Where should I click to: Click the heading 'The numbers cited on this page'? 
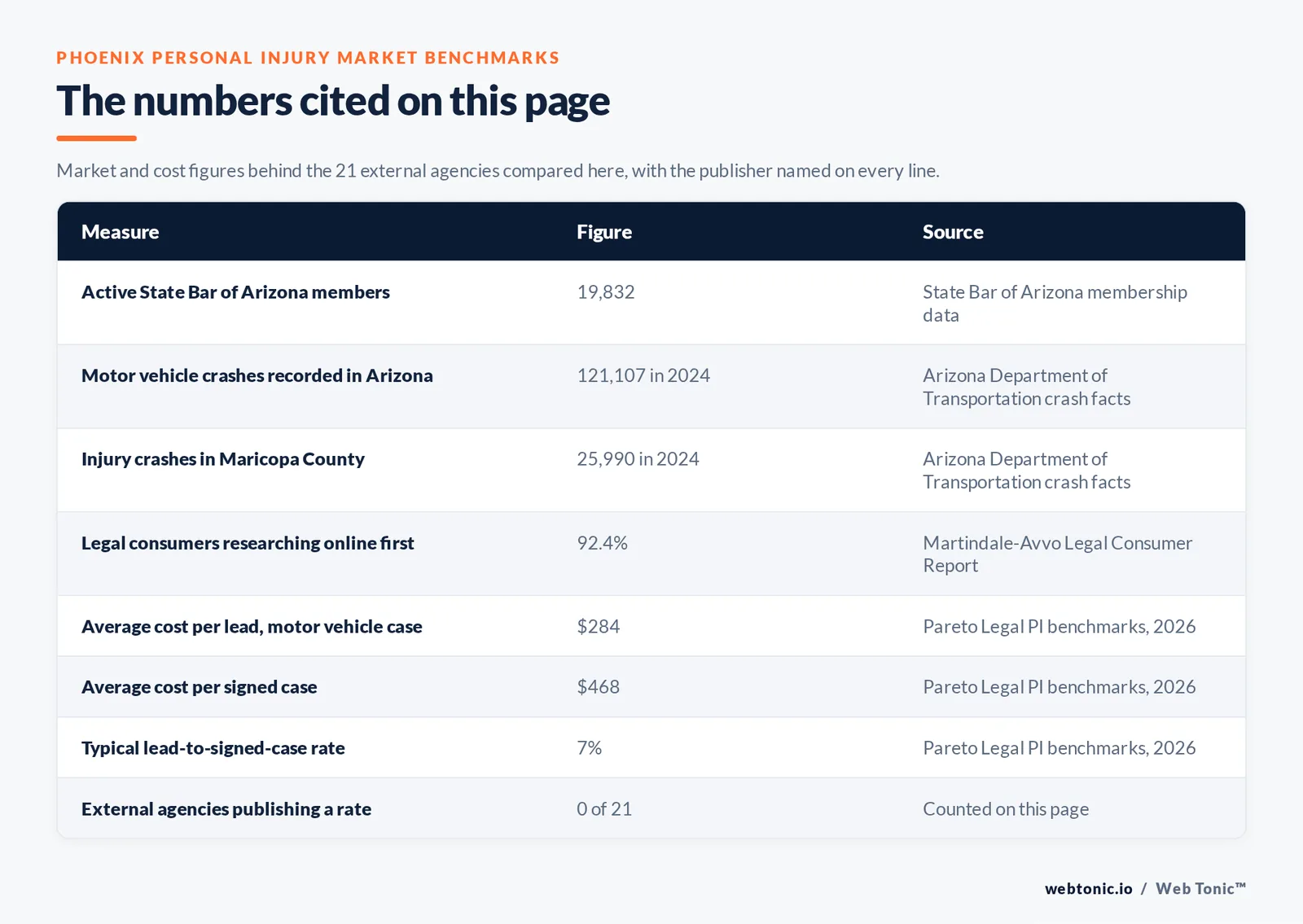pos(333,102)
